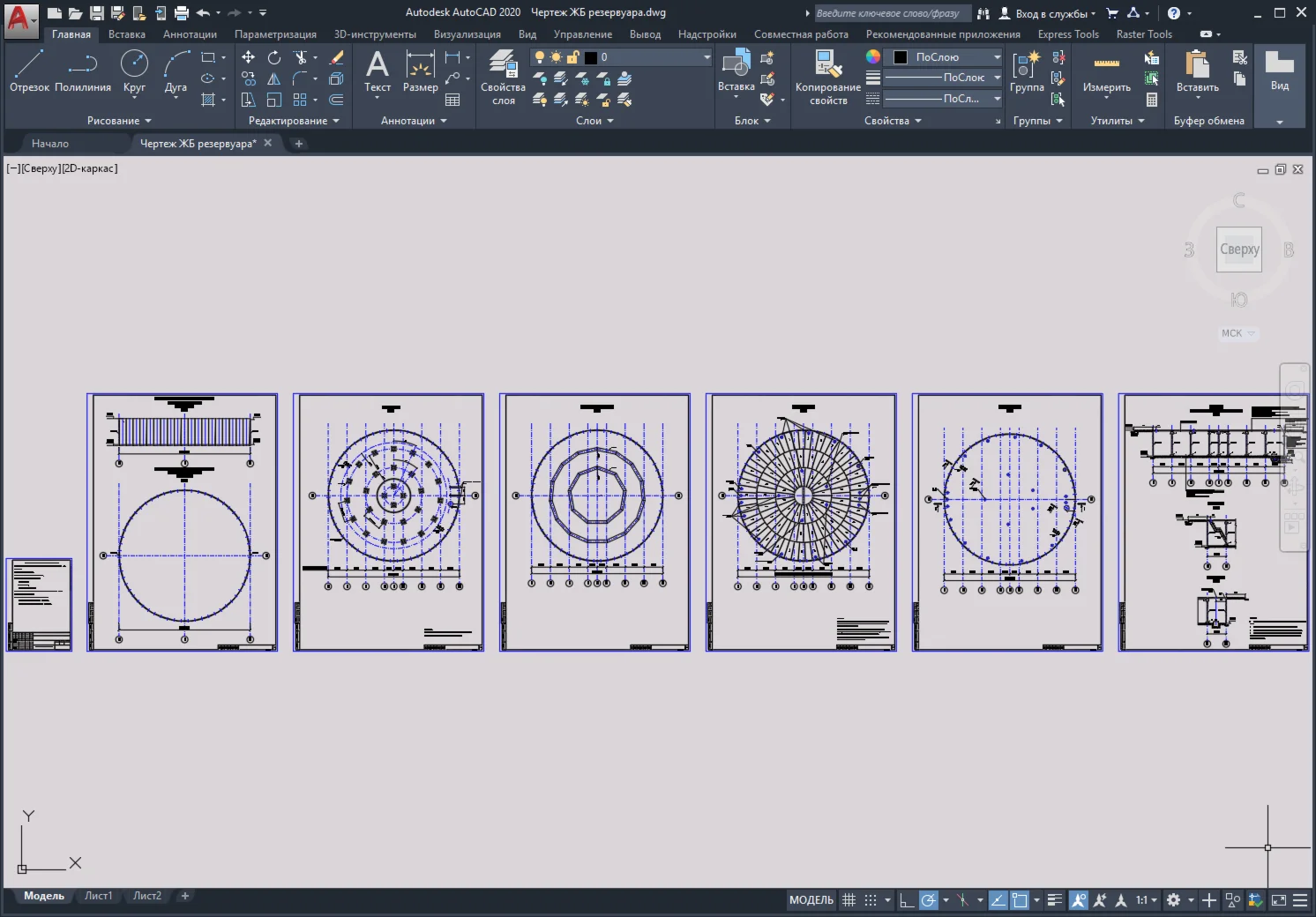Click Копирование свойств match properties icon
Viewport: 1316px width, 917px height.
pyautogui.click(x=827, y=77)
